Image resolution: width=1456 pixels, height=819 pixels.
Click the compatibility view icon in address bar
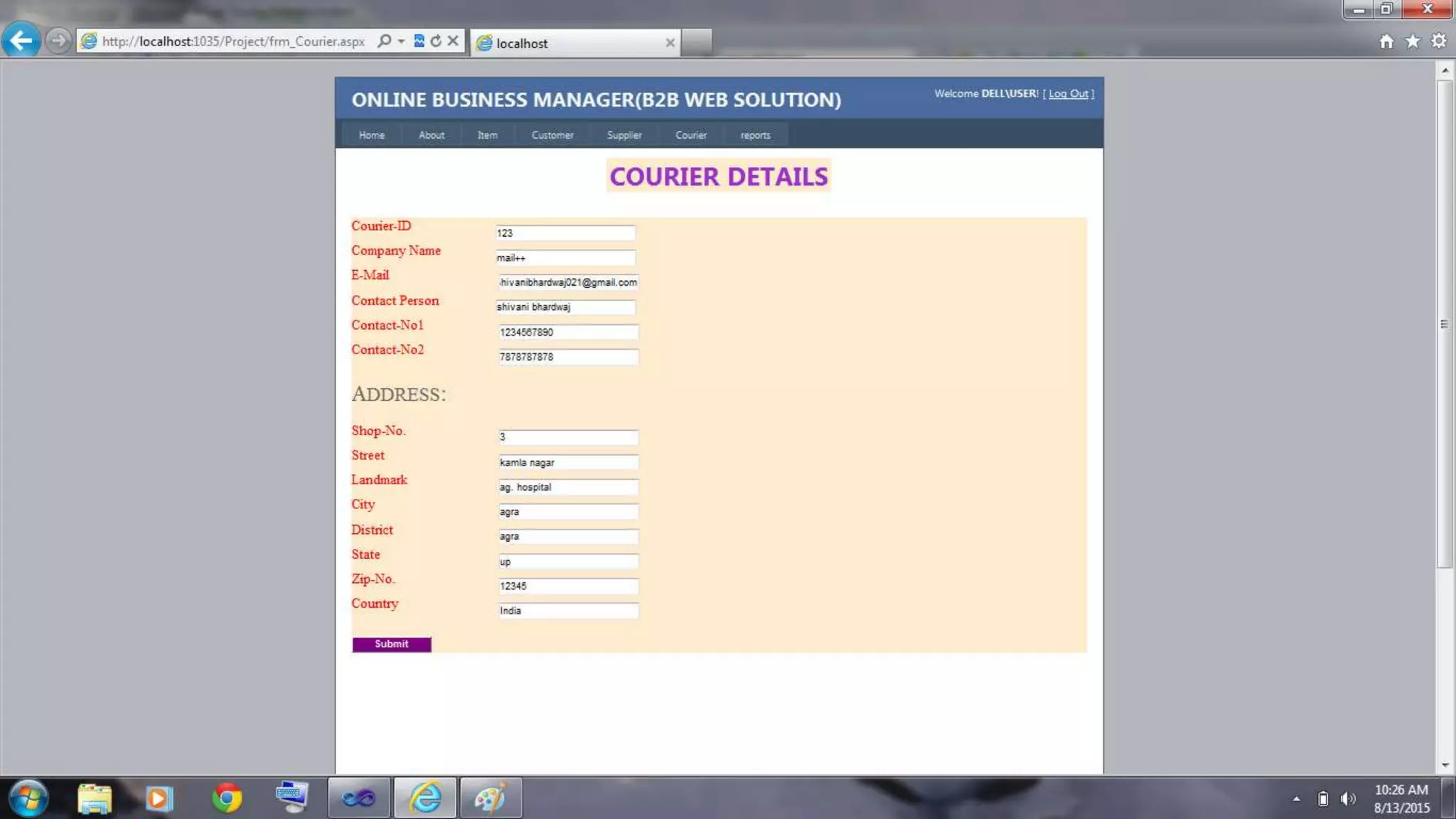[x=419, y=41]
